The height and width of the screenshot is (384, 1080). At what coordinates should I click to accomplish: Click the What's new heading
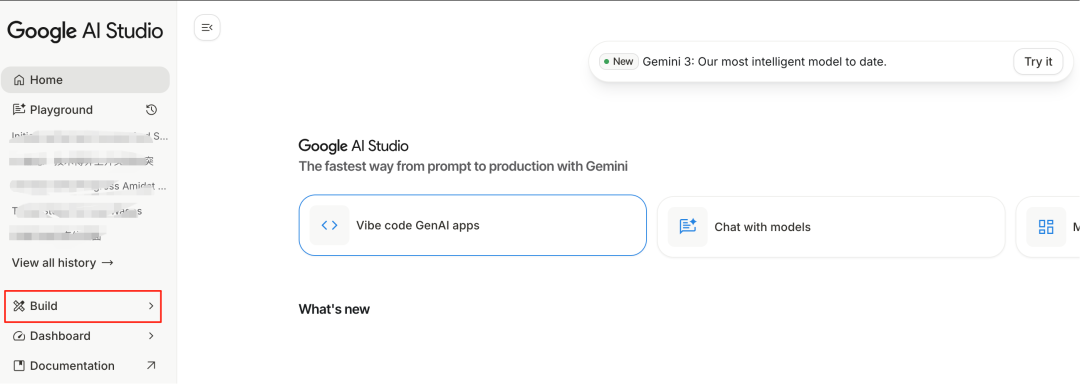(334, 309)
